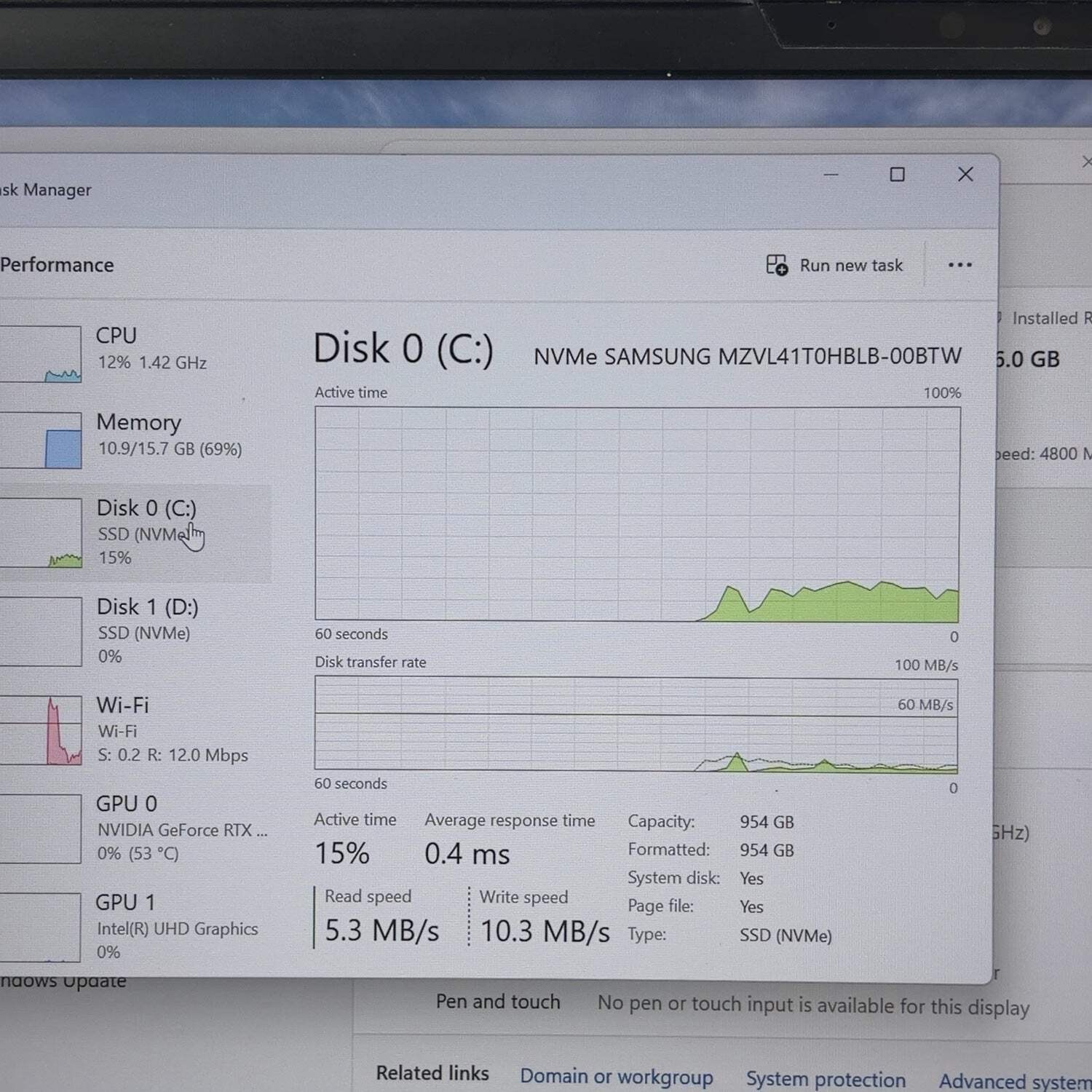The height and width of the screenshot is (1092, 1092).
Task: Click the Task Manager title text
Action: tap(45, 190)
